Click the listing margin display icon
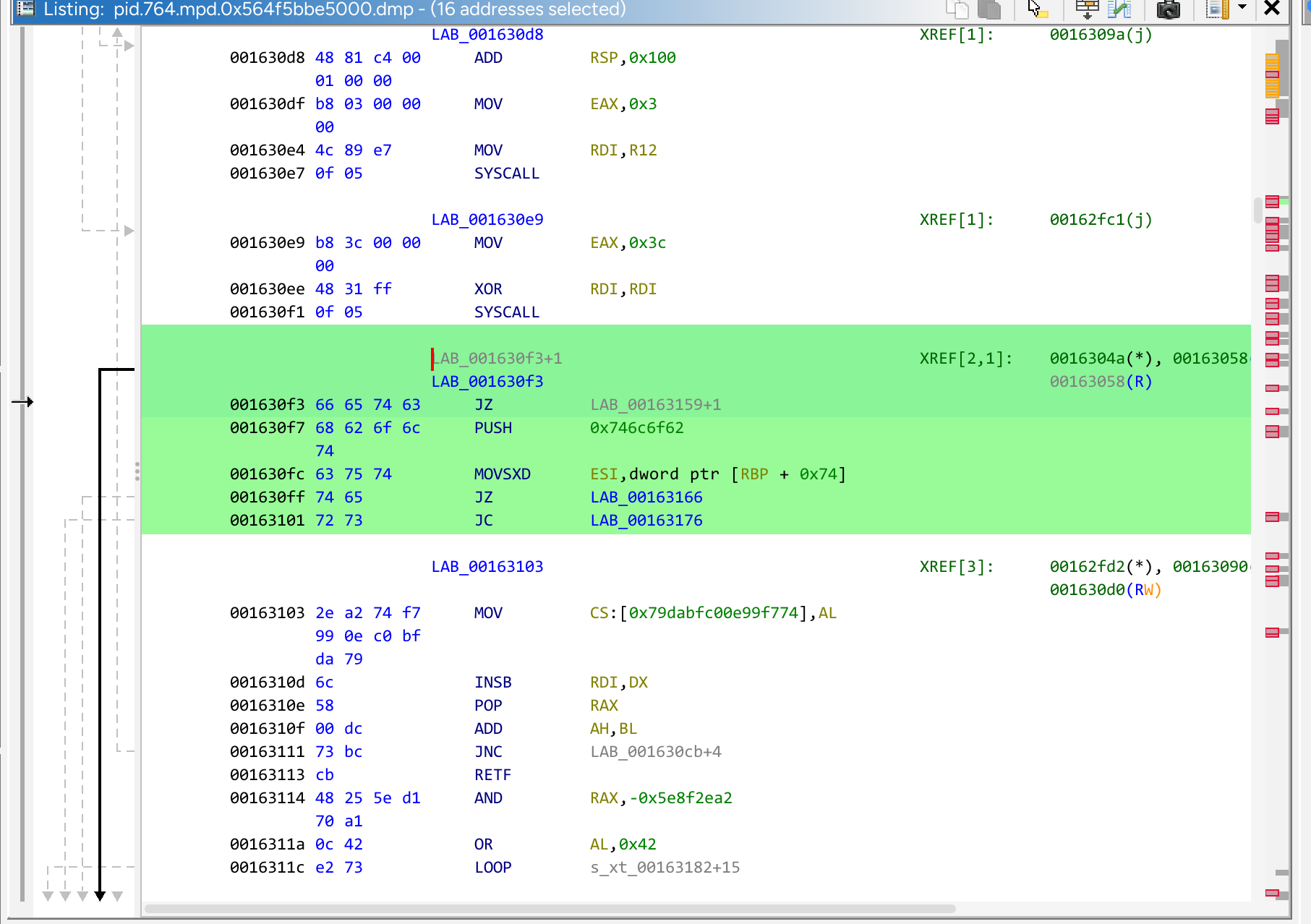Viewport: 1311px width, 924px height. [1217, 10]
